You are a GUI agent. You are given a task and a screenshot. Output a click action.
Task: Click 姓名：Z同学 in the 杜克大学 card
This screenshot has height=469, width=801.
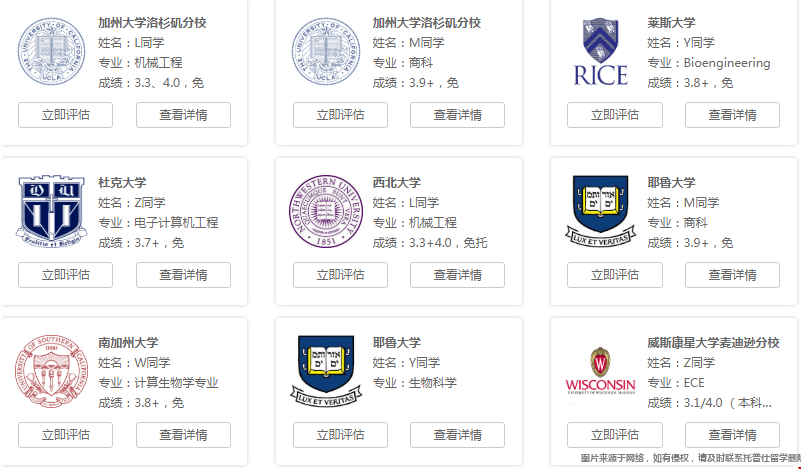(132, 203)
